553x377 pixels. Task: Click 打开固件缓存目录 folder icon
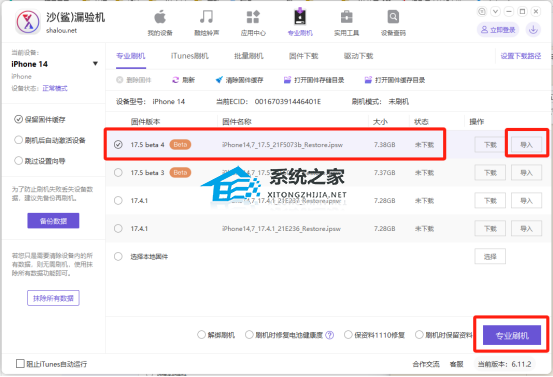point(368,80)
